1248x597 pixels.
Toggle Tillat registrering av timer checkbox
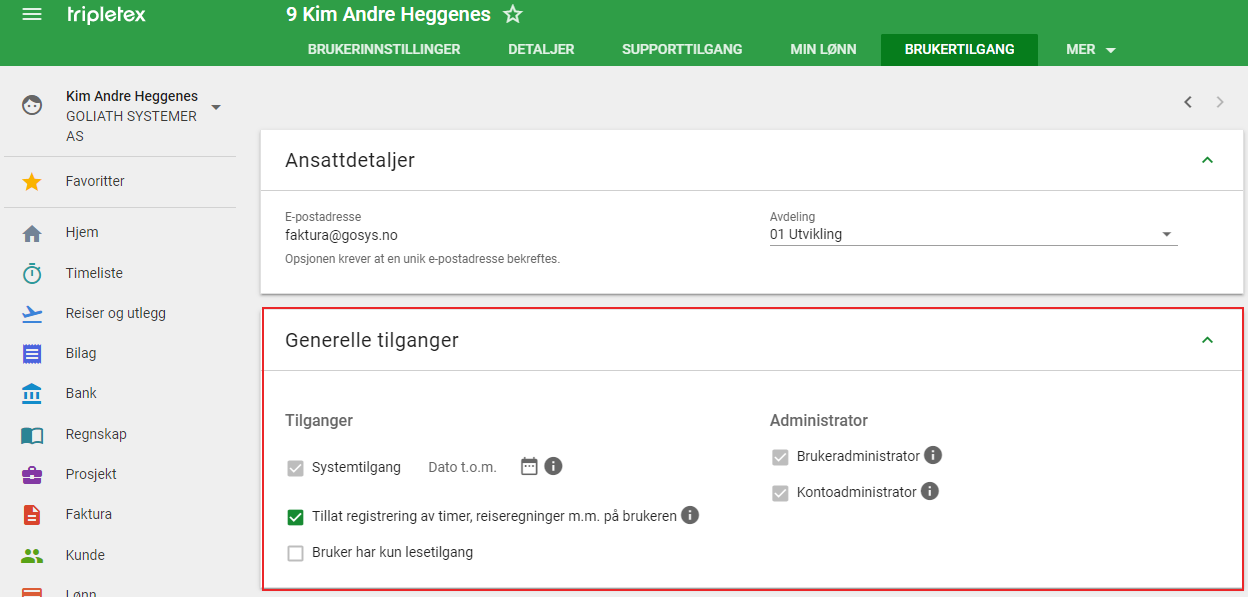[295, 517]
